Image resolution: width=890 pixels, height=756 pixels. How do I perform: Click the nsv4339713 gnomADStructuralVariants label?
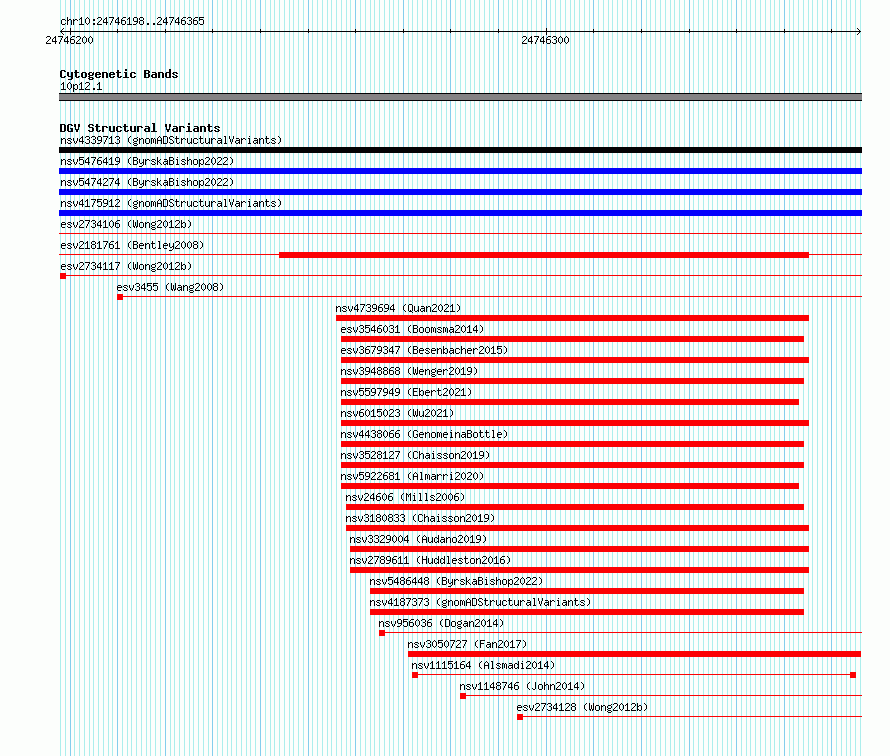point(171,140)
